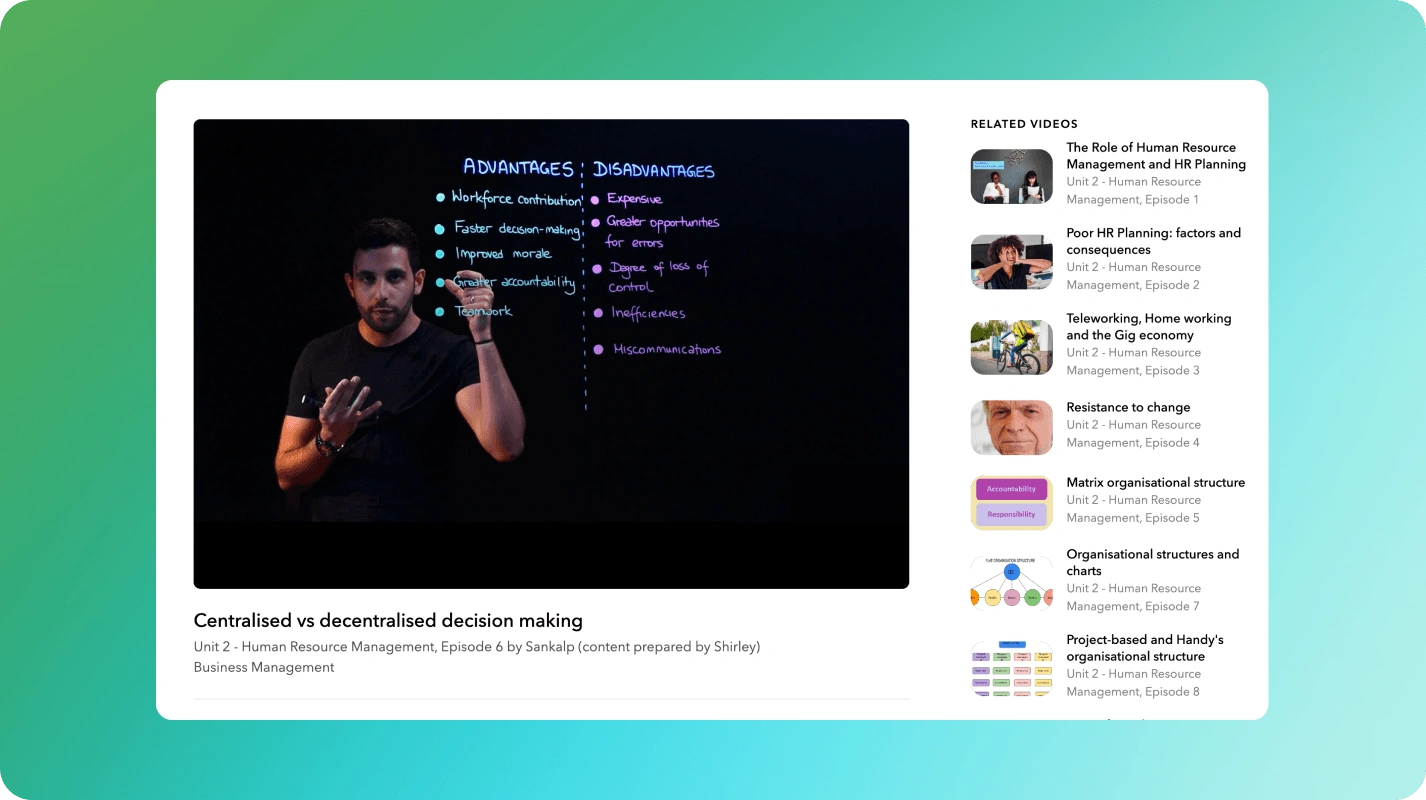The height and width of the screenshot is (800, 1426).
Task: Select the 'Episode 6 by Sankalp' description line
Action: tap(477, 647)
